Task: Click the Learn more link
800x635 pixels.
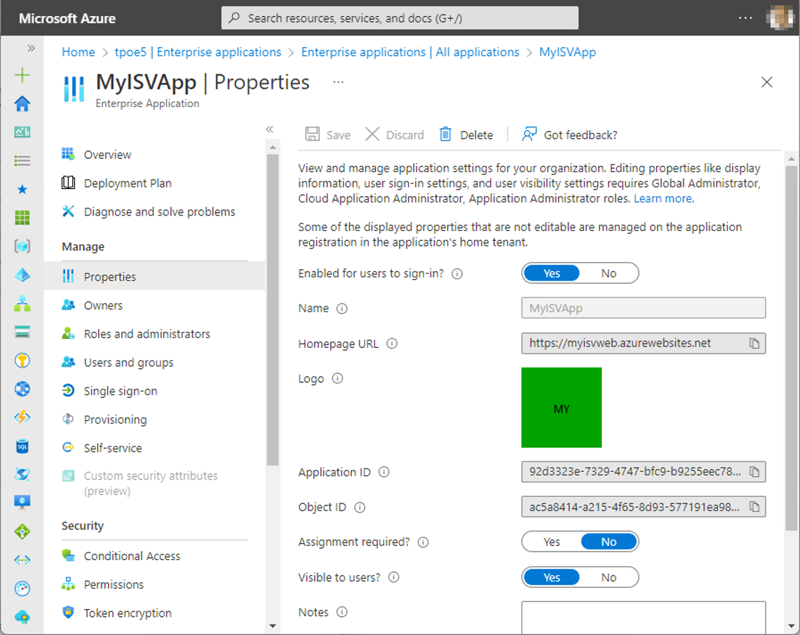Action: tap(663, 199)
